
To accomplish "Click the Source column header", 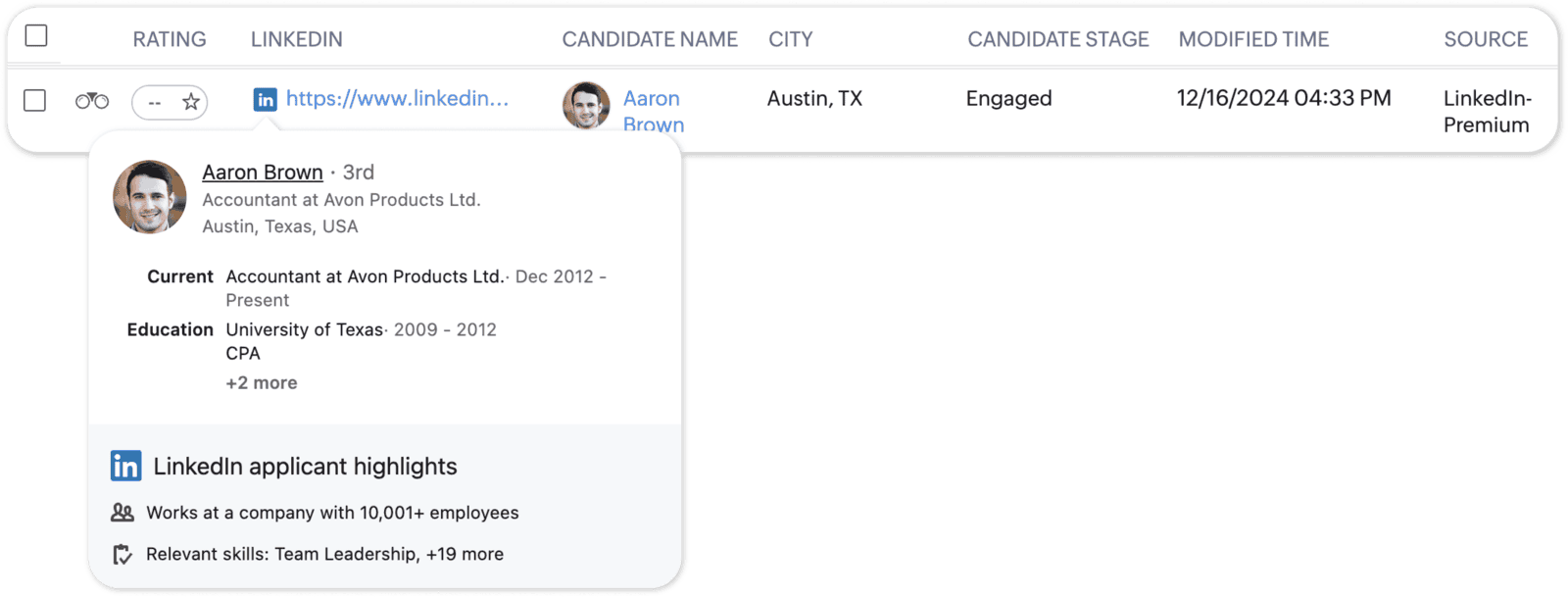I will tap(1486, 39).
